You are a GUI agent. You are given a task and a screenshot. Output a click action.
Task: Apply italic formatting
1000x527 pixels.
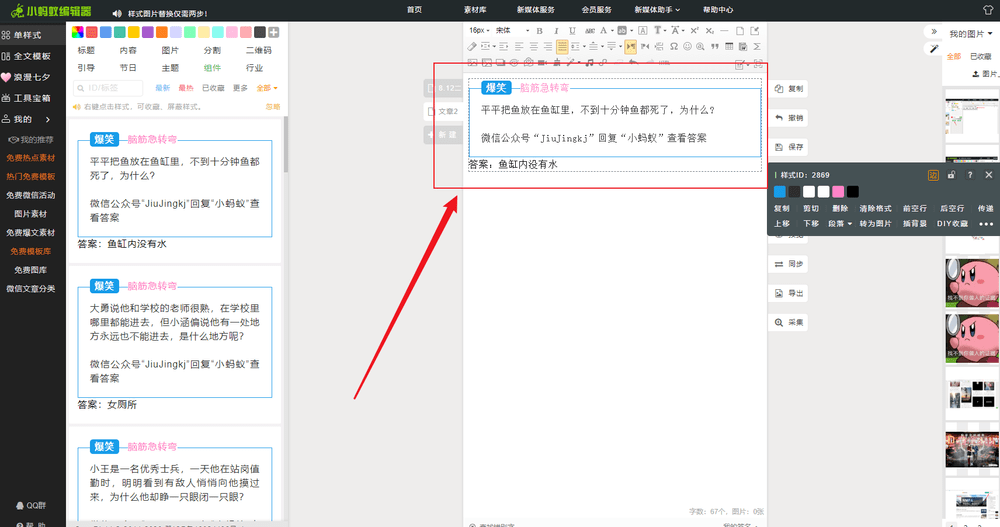(x=556, y=31)
